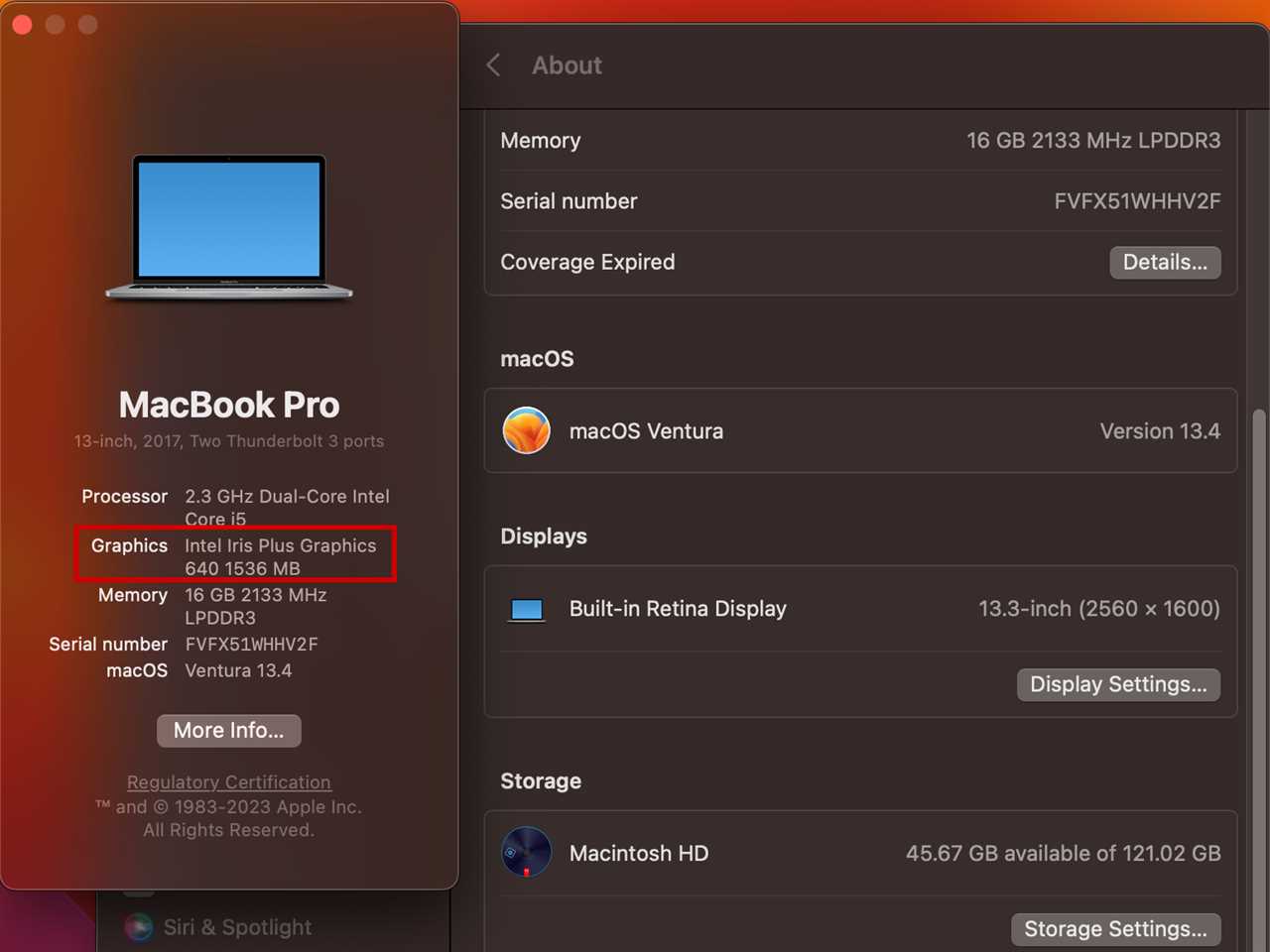Click the Coverage Expired label
The height and width of the screenshot is (952, 1270).
tap(587, 262)
